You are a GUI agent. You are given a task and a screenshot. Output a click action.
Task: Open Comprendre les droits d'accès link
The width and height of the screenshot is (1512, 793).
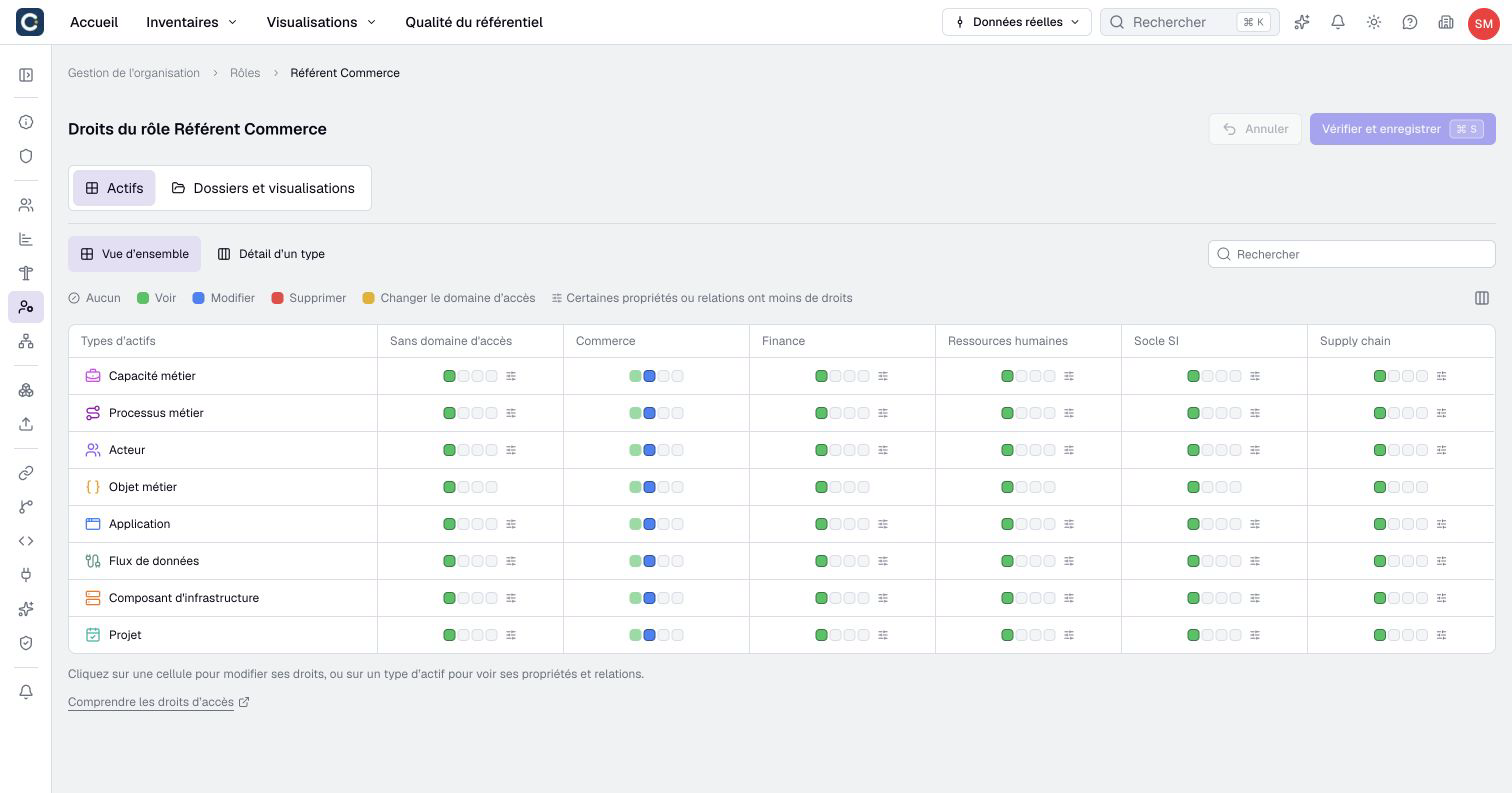[158, 702]
